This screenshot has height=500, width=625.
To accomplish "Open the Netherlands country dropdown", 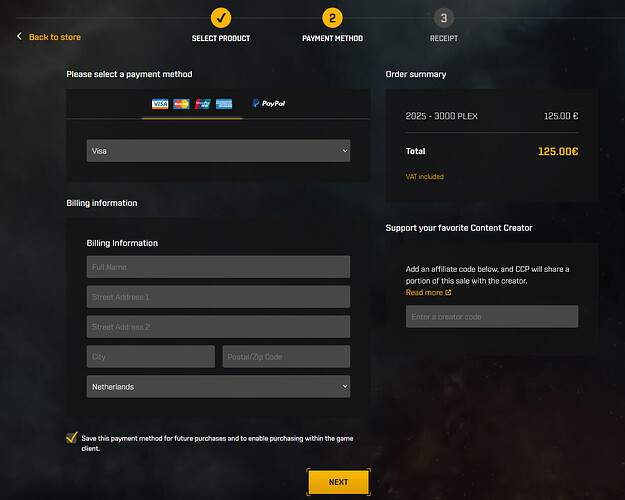I will click(x=218, y=386).
